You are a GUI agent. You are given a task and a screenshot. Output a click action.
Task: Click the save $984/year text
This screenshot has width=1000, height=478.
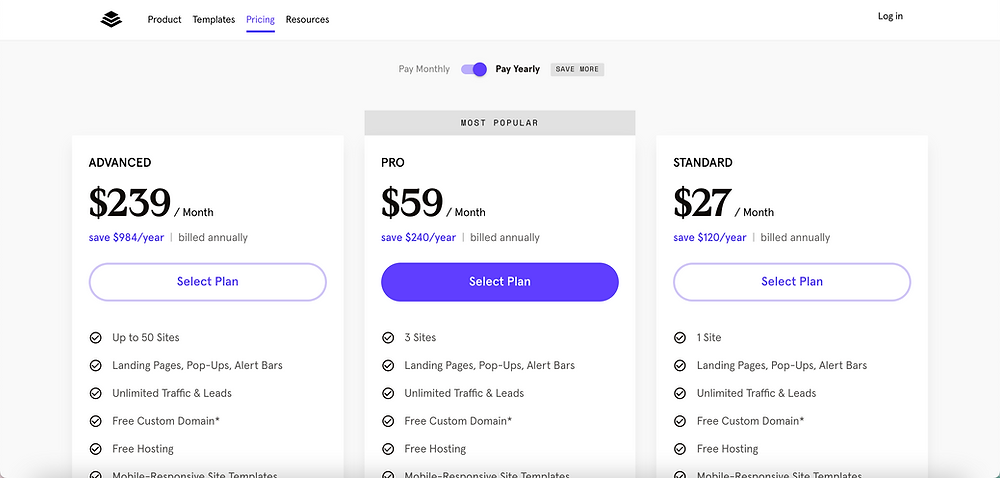tap(126, 238)
